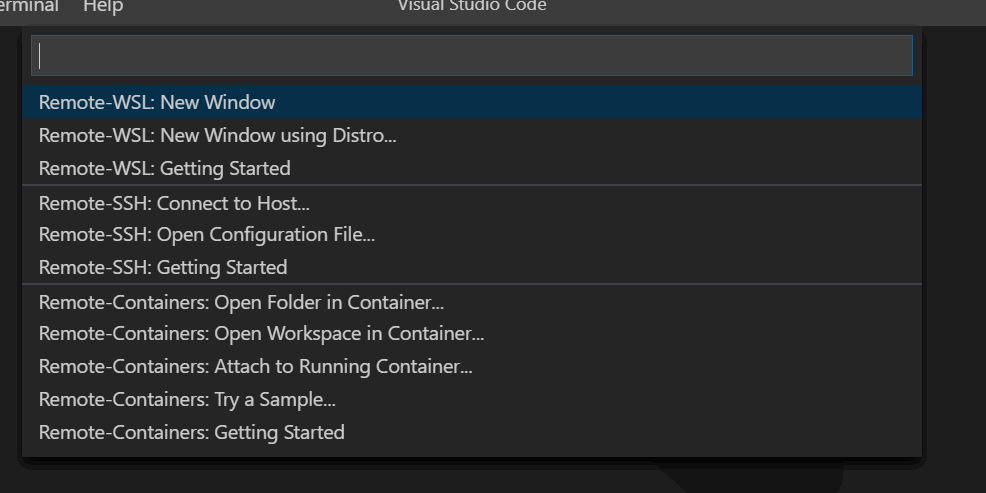The image size is (986, 493).
Task: Run Remote-WSL: New Window command
Action: [157, 102]
